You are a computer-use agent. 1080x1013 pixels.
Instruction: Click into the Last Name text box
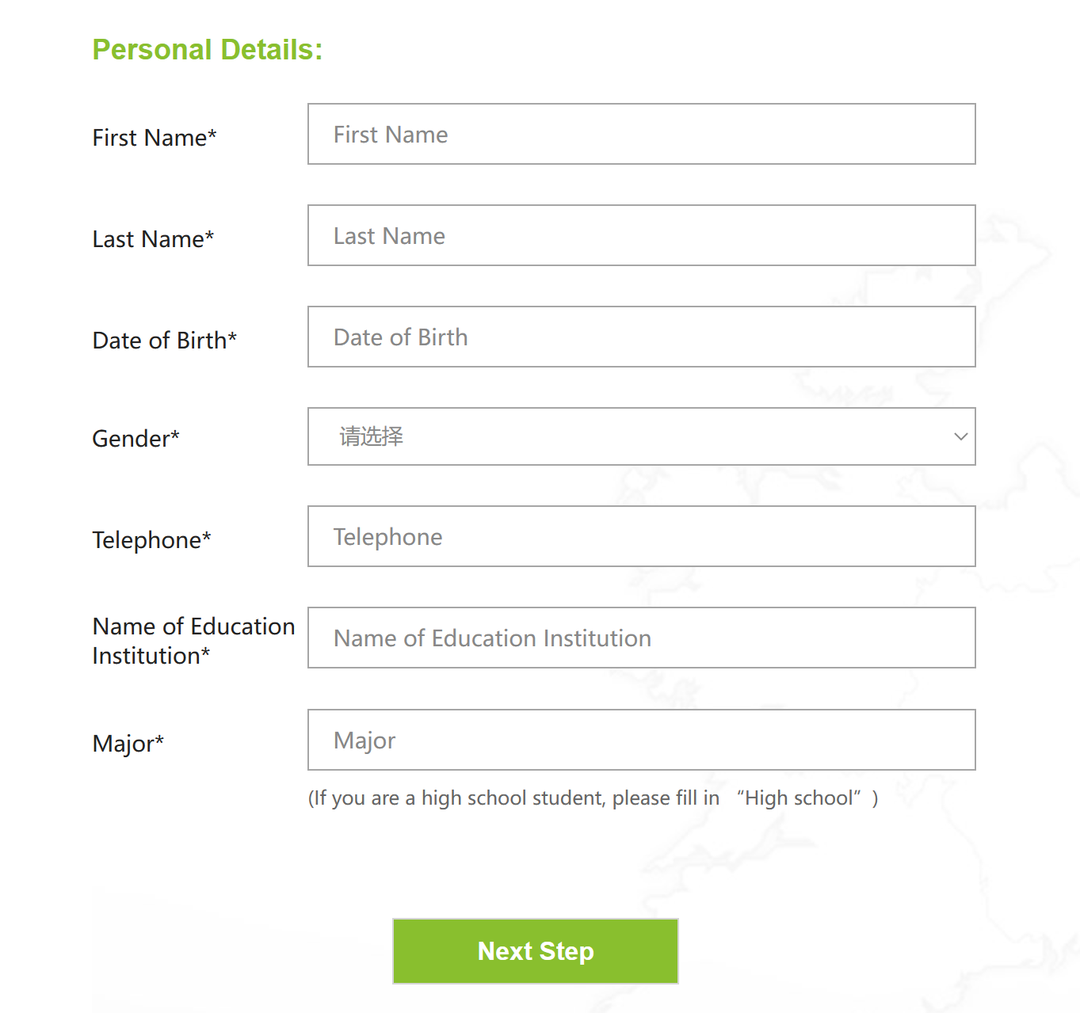[641, 236]
